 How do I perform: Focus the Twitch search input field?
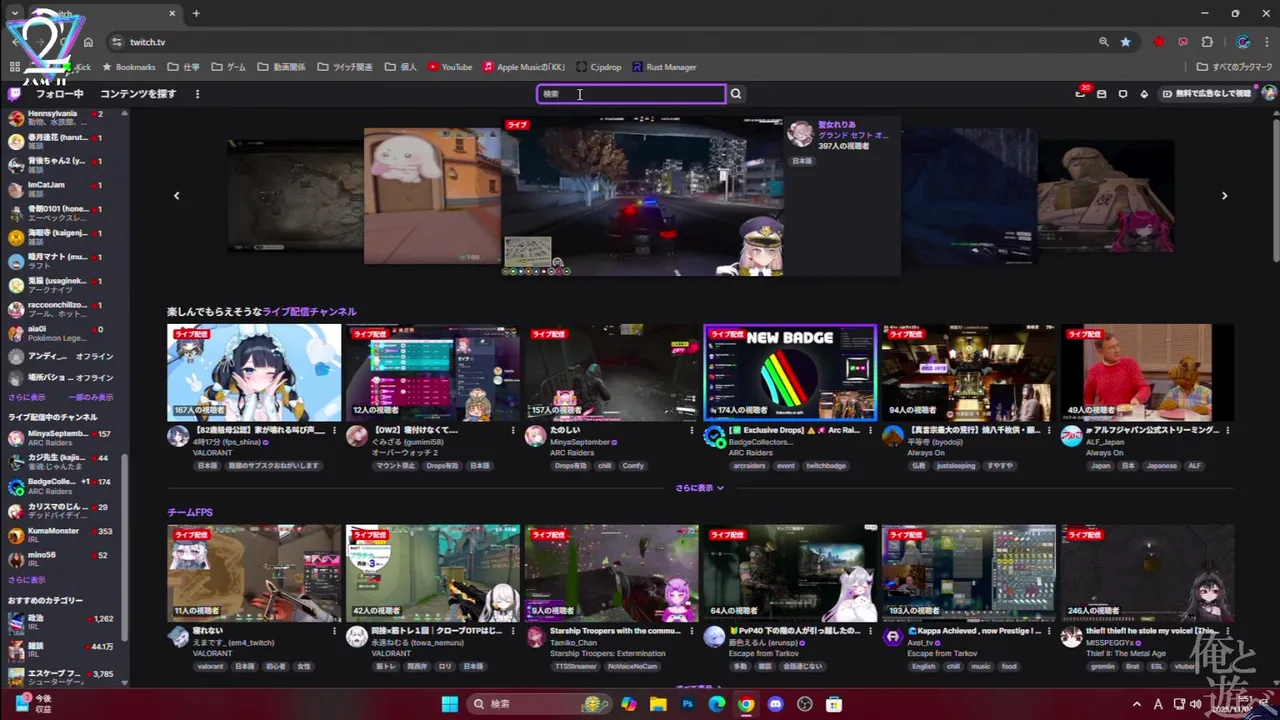coord(631,94)
